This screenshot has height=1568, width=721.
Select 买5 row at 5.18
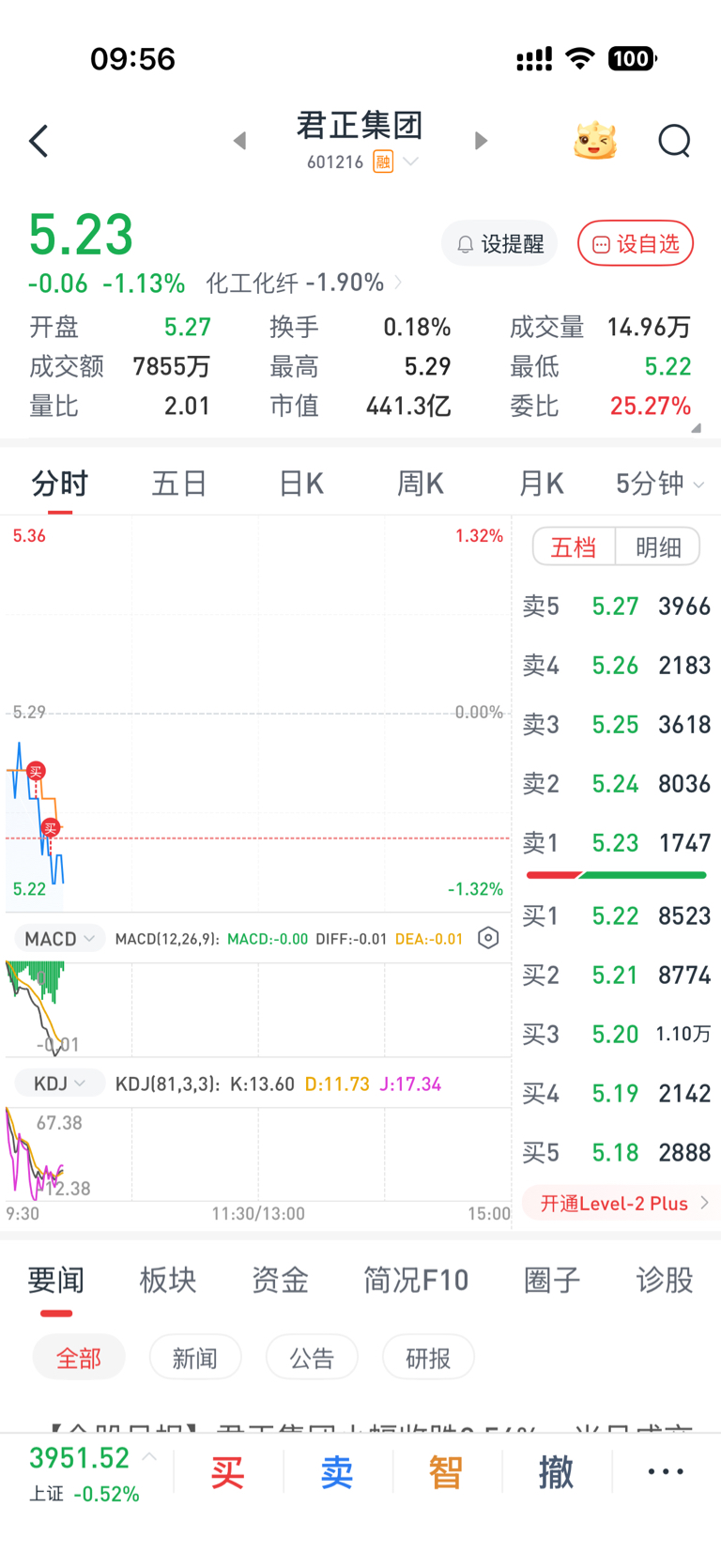617,1153
